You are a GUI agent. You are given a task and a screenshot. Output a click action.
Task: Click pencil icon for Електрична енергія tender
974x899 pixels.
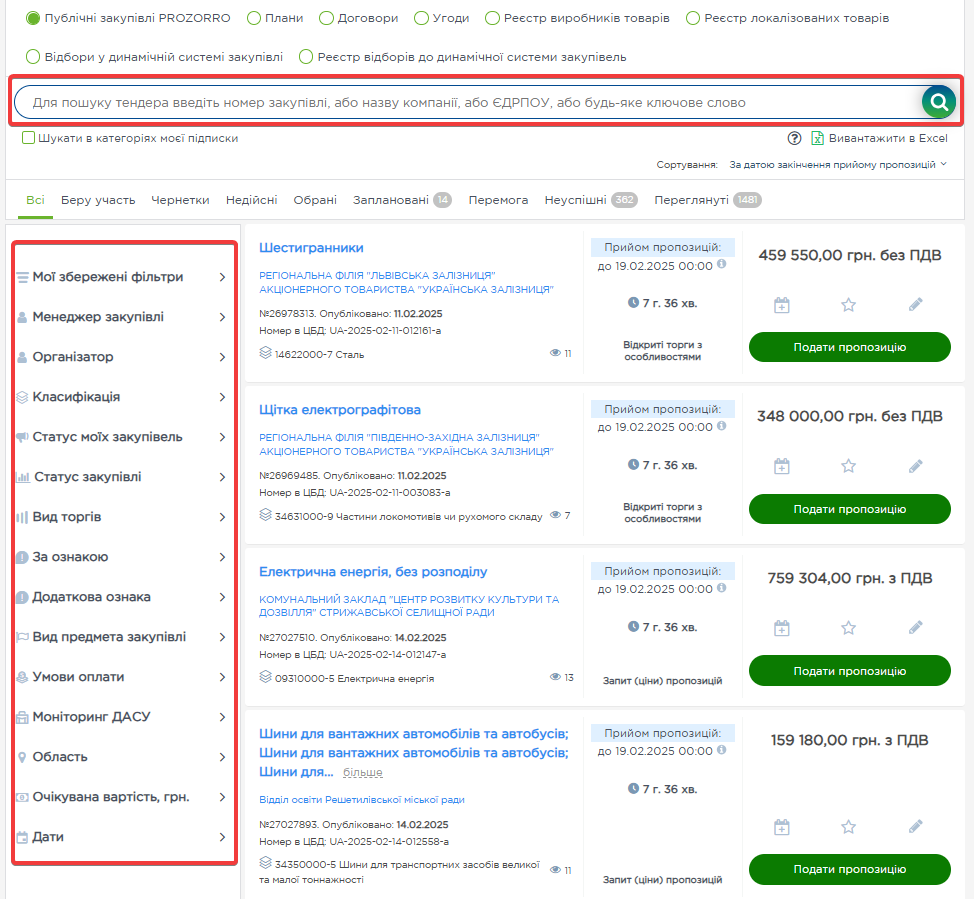click(915, 628)
